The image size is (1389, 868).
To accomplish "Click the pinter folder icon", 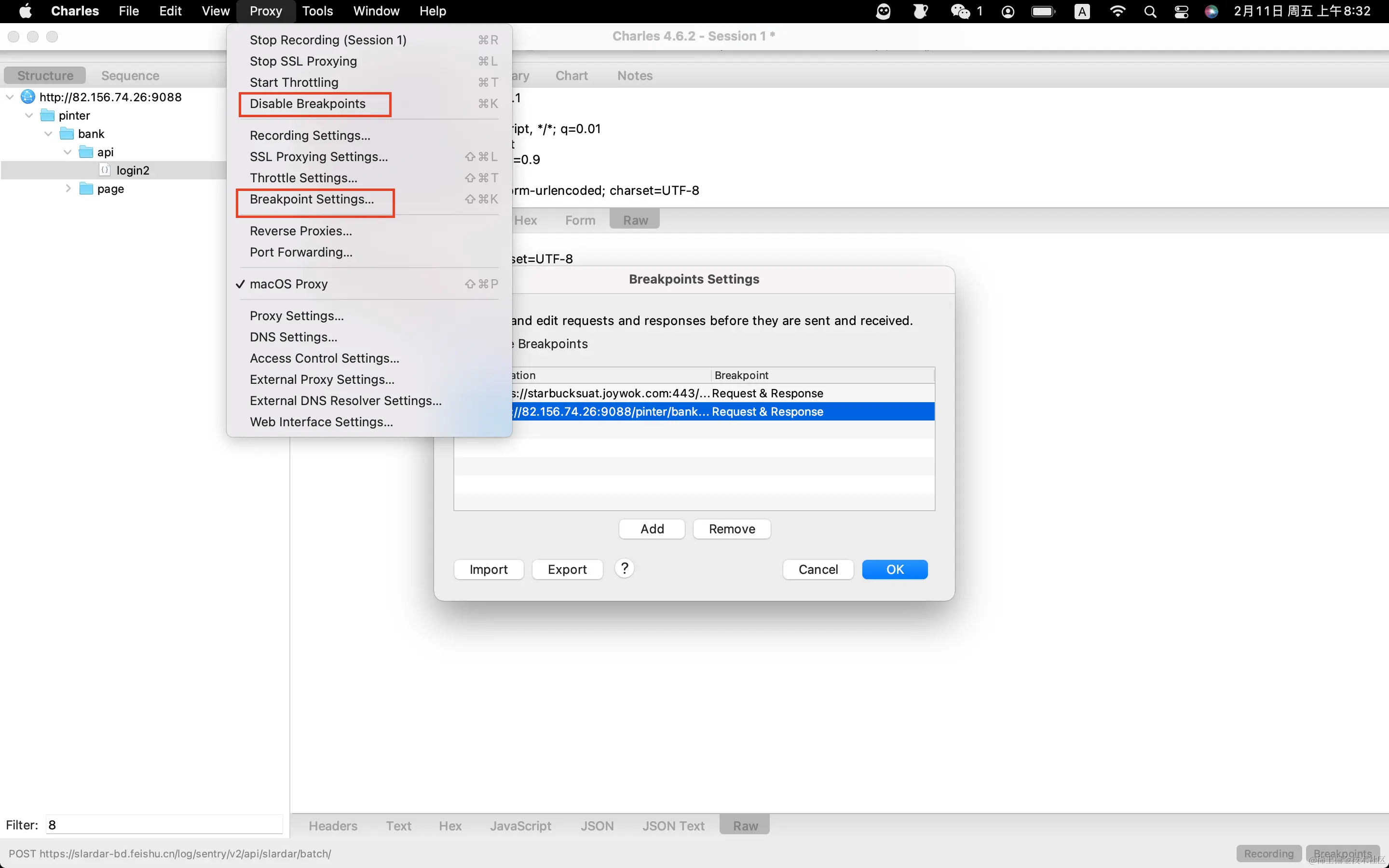I will click(x=48, y=115).
